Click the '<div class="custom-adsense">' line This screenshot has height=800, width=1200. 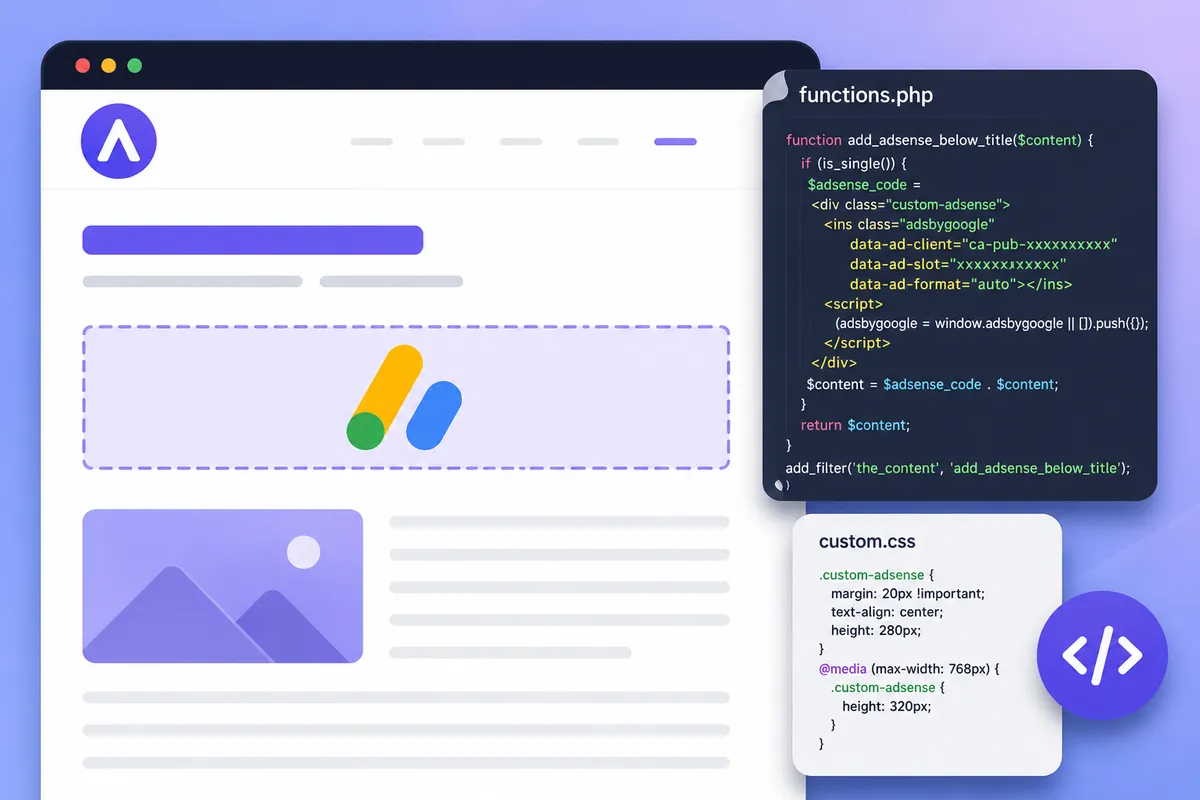click(911, 204)
